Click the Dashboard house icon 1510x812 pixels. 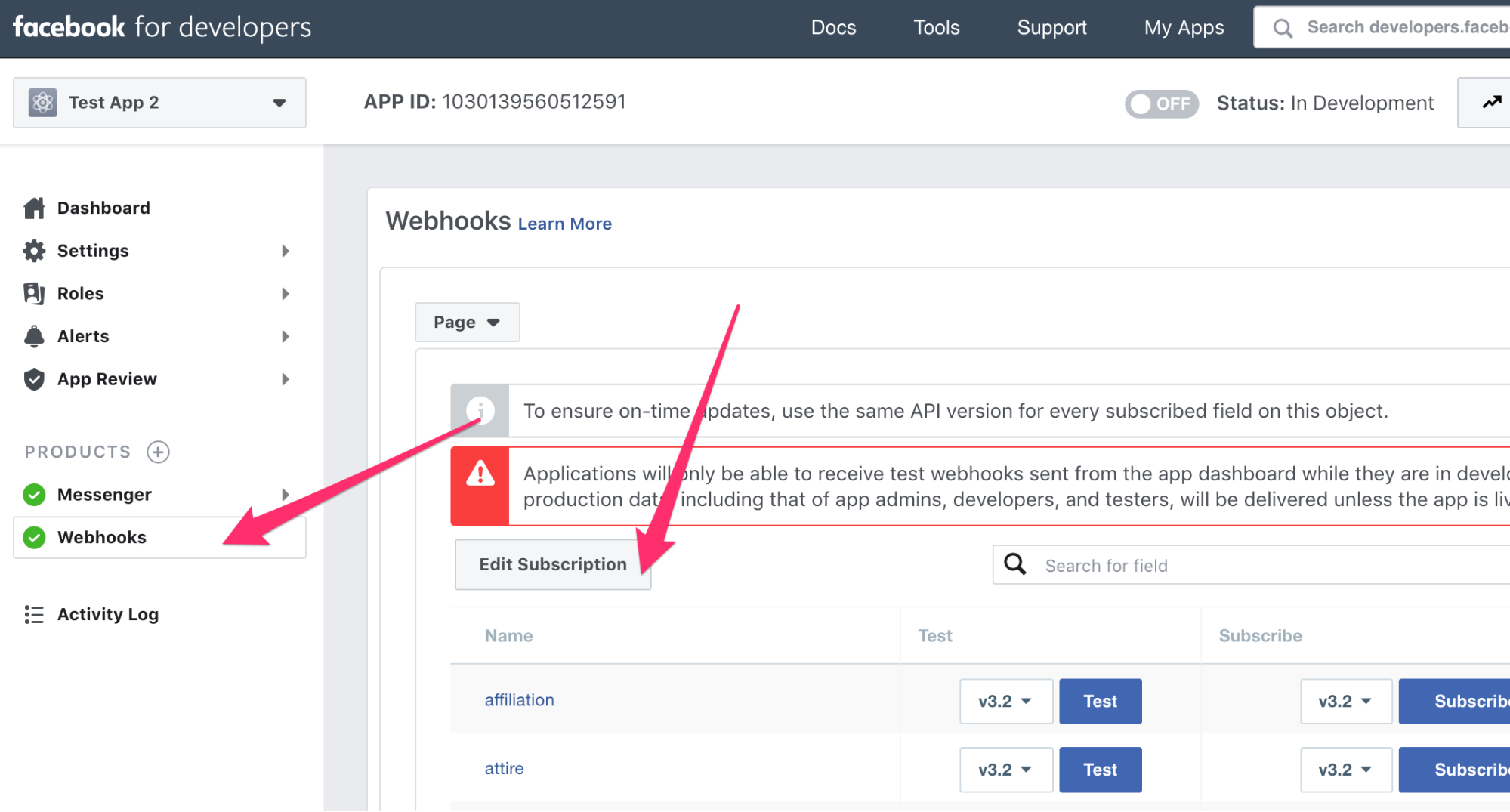34,208
